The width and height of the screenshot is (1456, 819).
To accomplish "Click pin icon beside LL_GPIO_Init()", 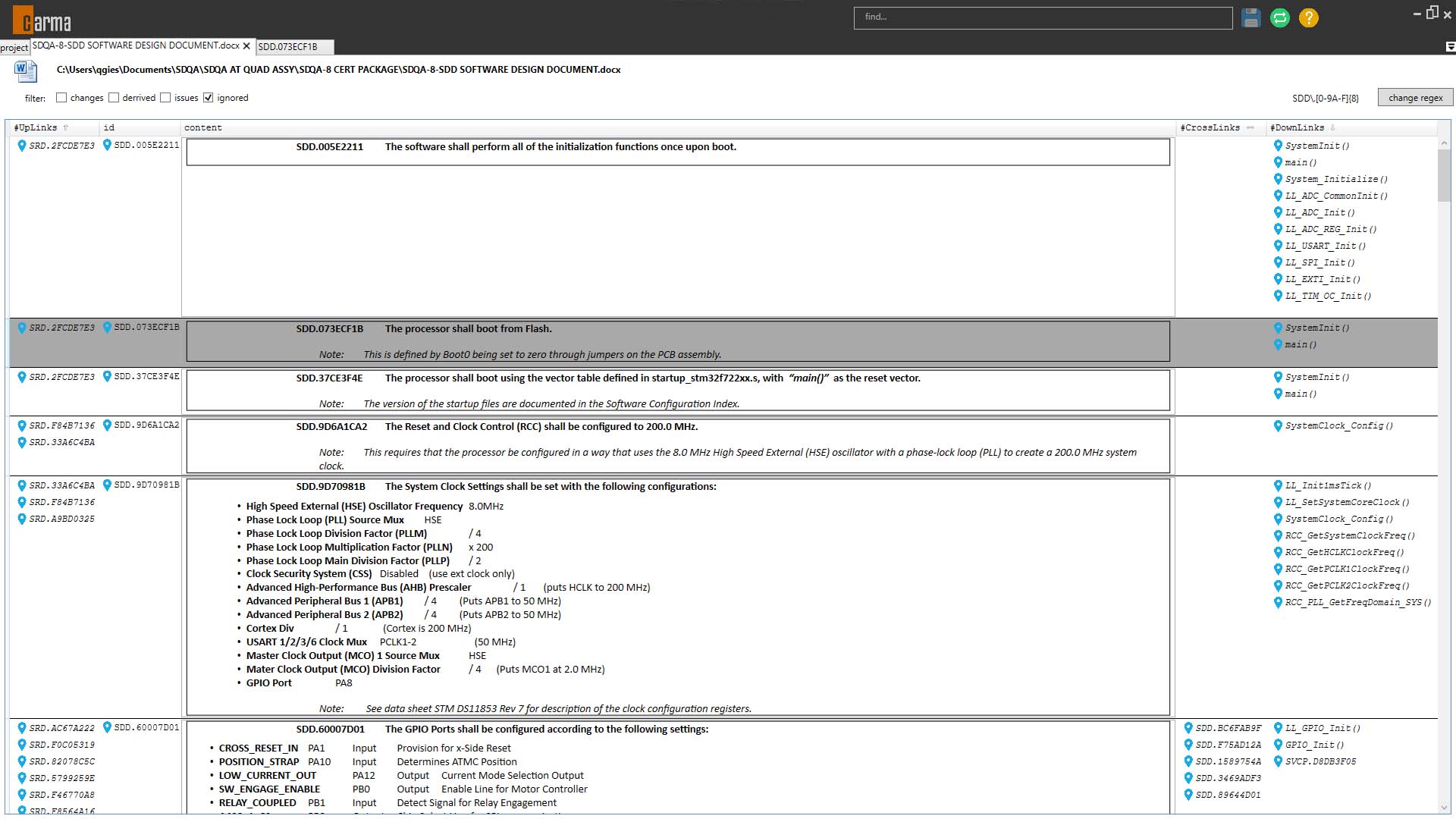I will tap(1278, 728).
